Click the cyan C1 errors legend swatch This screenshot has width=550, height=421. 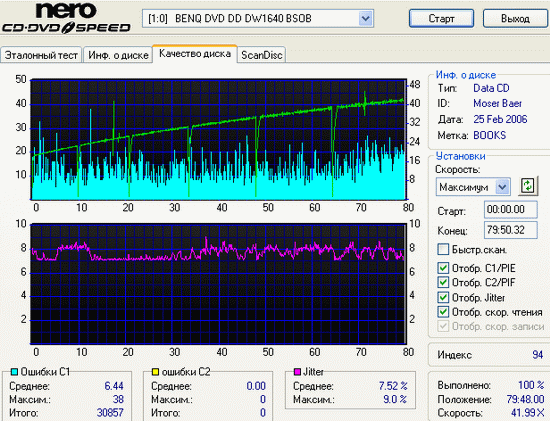click(x=14, y=372)
